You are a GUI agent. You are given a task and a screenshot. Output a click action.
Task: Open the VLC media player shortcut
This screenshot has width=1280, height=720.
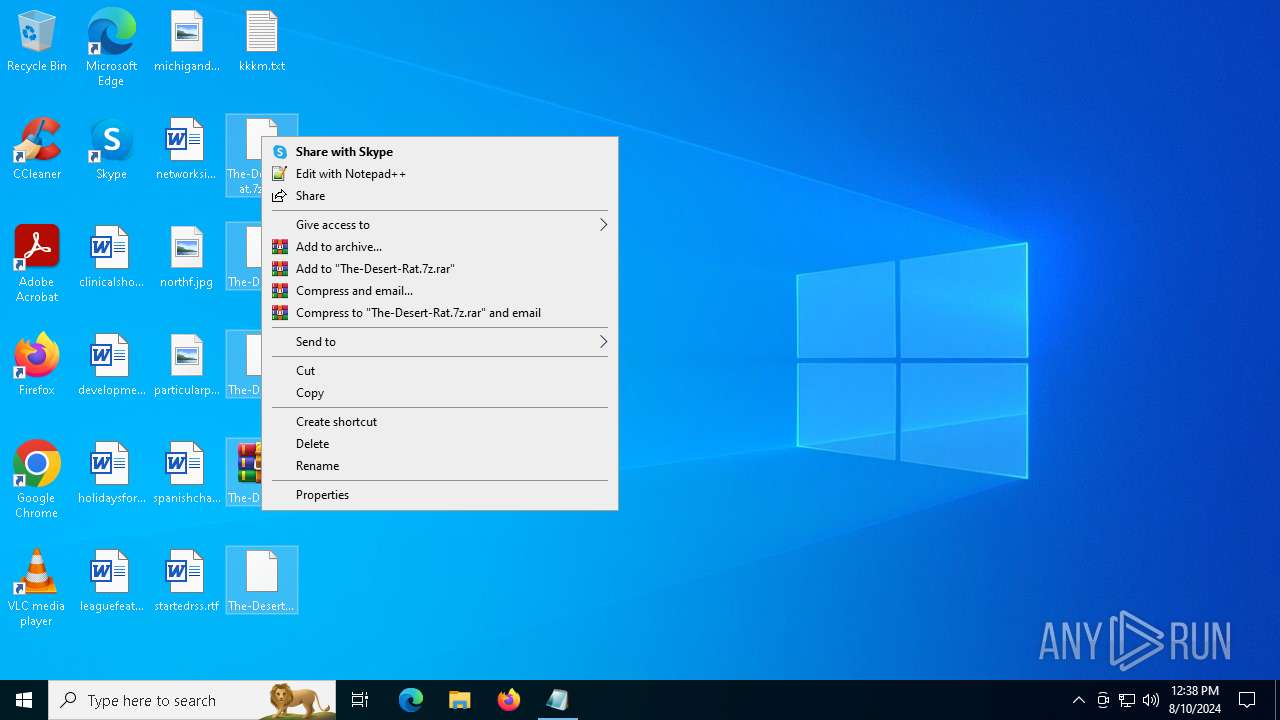tap(37, 588)
